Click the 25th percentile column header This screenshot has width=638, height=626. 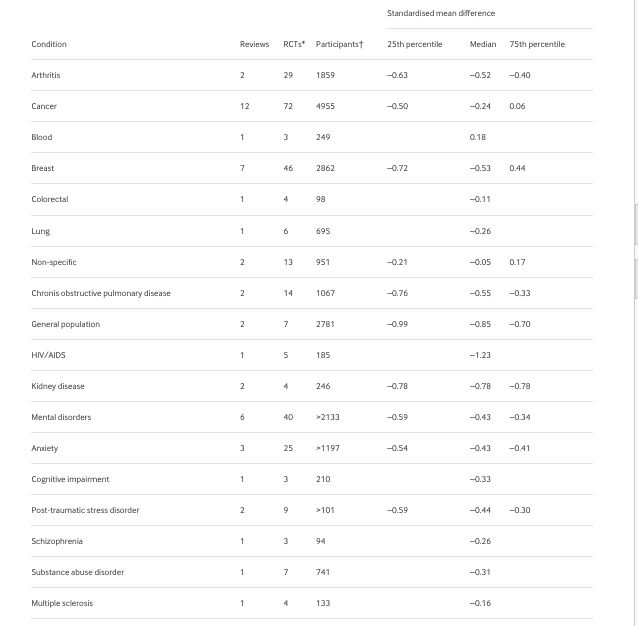(x=414, y=44)
